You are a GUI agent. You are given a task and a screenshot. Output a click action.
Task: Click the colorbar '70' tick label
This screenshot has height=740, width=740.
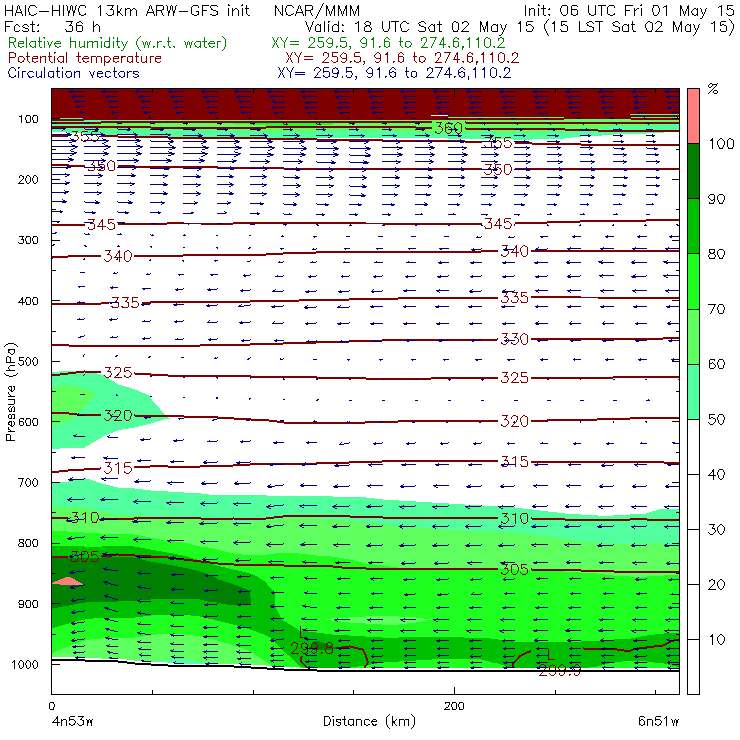(x=716, y=309)
